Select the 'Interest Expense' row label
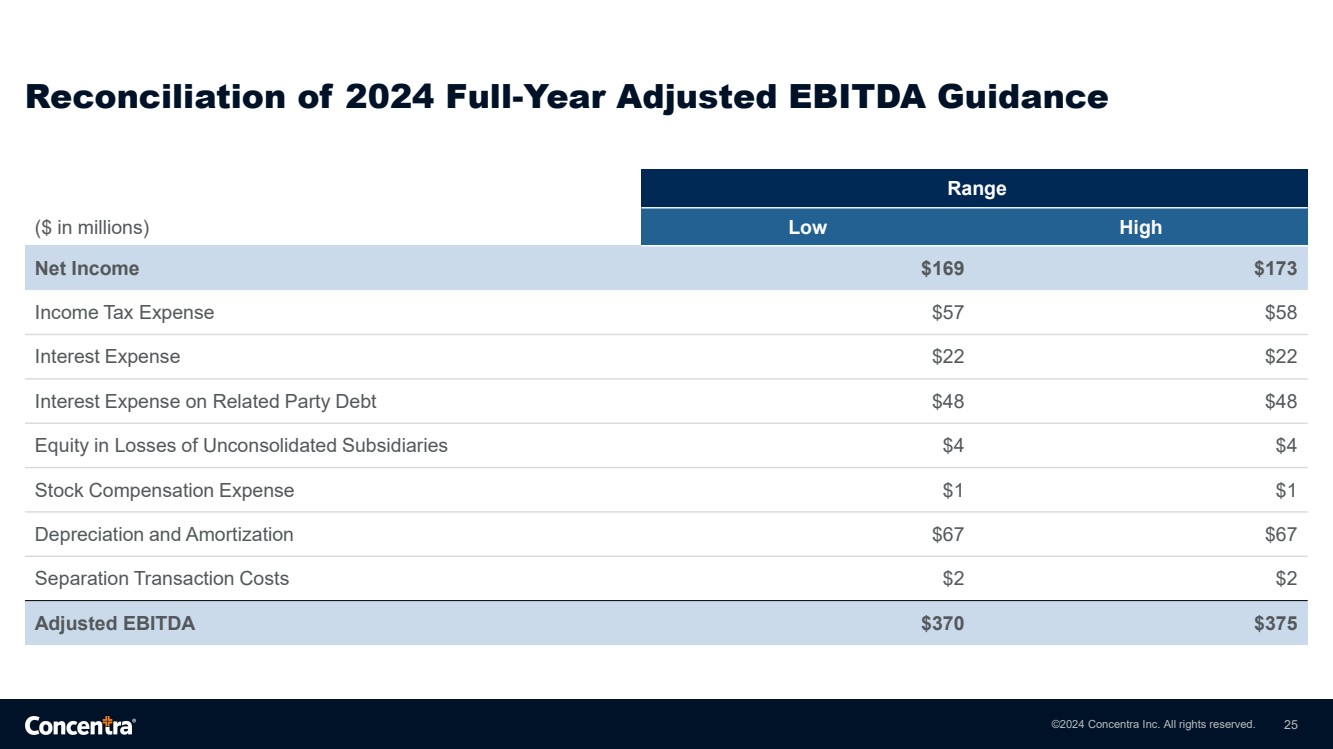 pyautogui.click(x=107, y=357)
